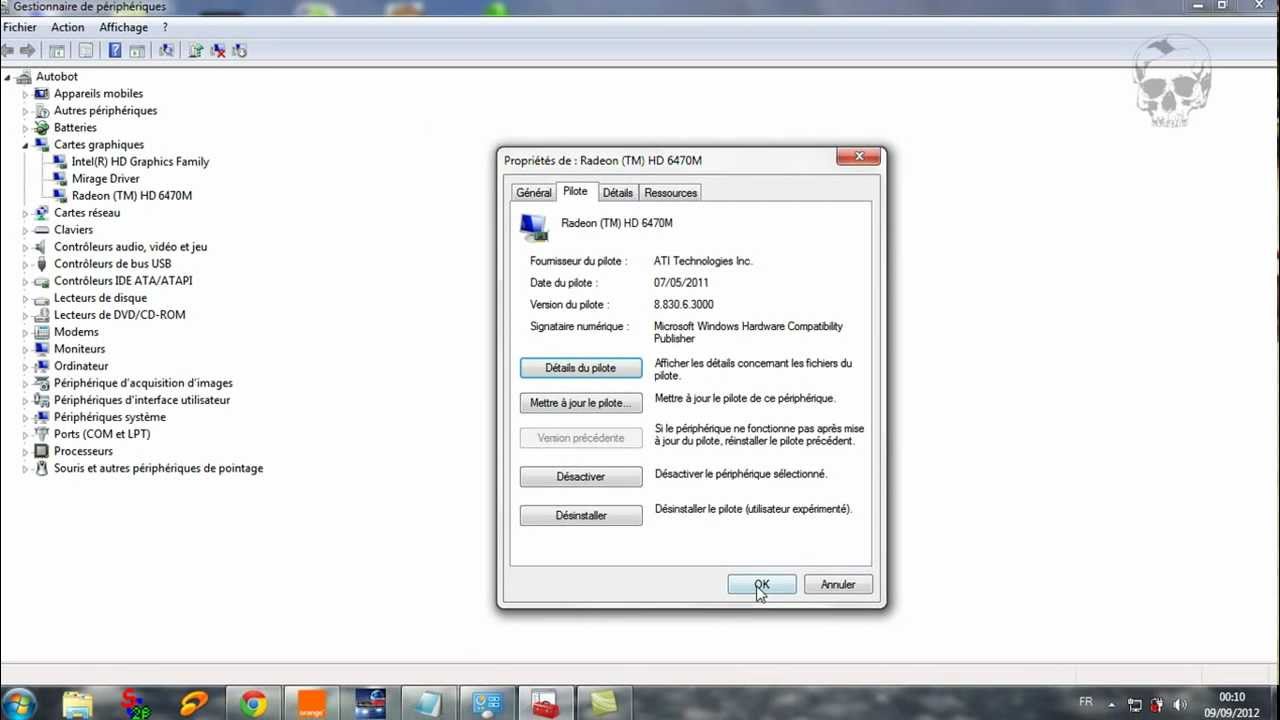Select Radeon (TM) HD 6470M in the tree
The image size is (1280, 720).
[x=132, y=196]
